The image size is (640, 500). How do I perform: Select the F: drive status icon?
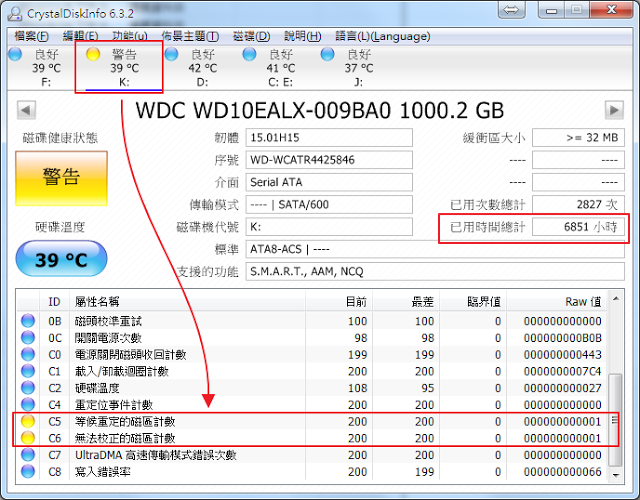(x=15, y=54)
